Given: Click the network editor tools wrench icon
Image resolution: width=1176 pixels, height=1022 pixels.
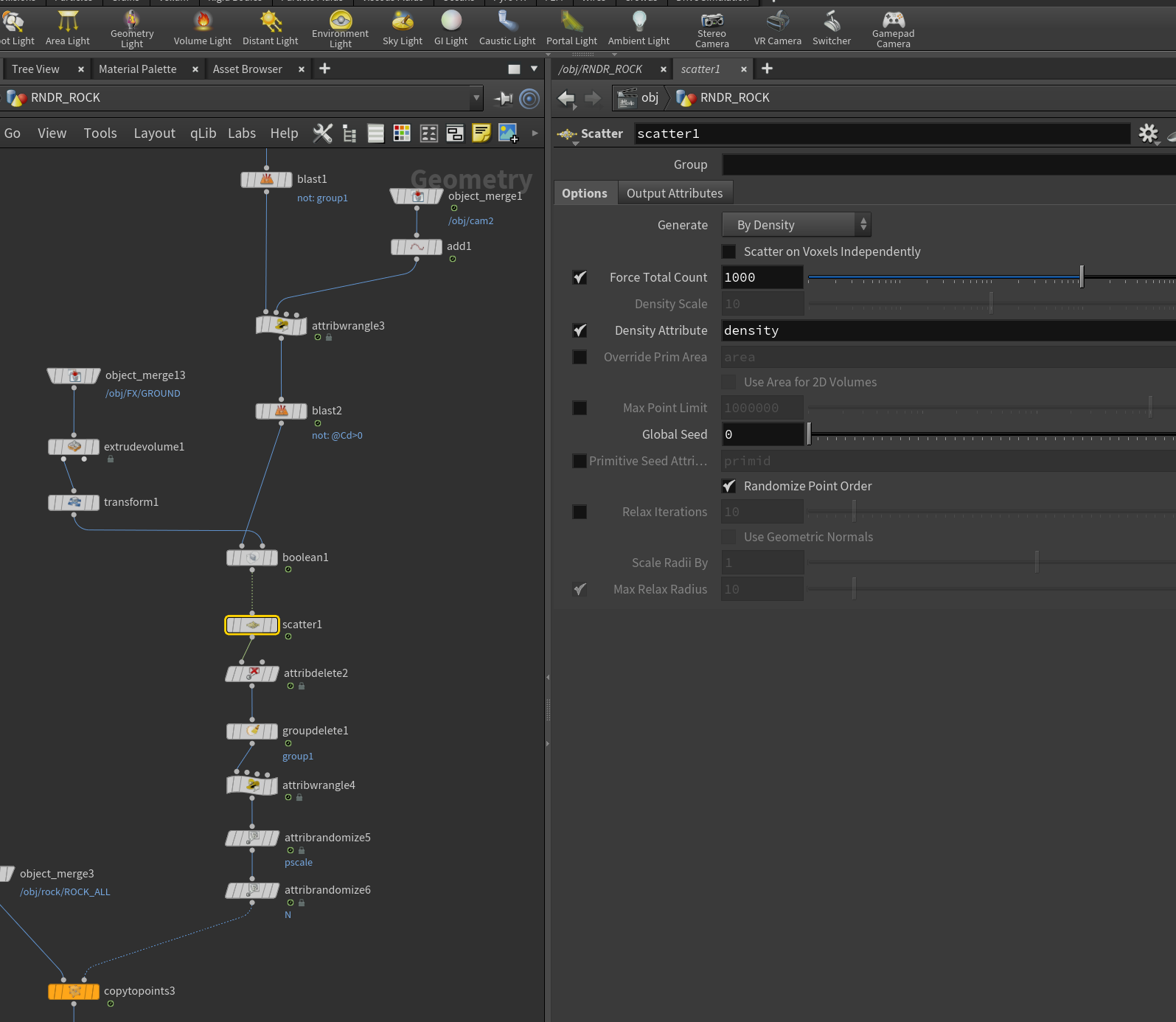Looking at the screenshot, I should 322,133.
